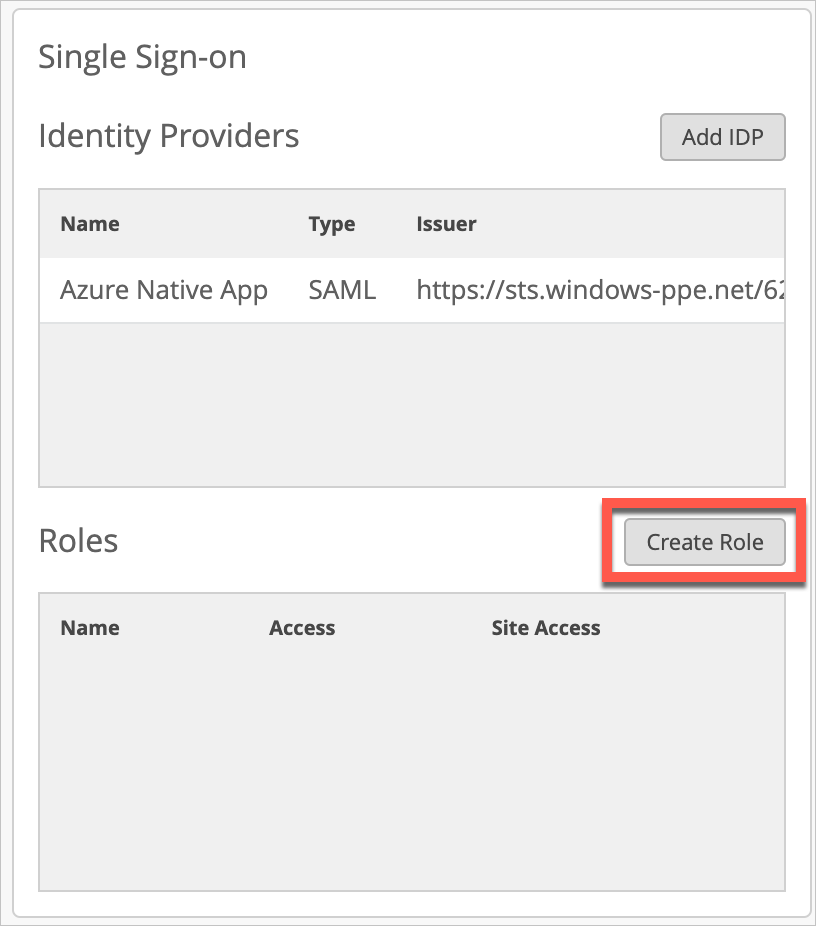Click the Name column header in Roles table
This screenshot has width=816, height=926.
[x=89, y=628]
